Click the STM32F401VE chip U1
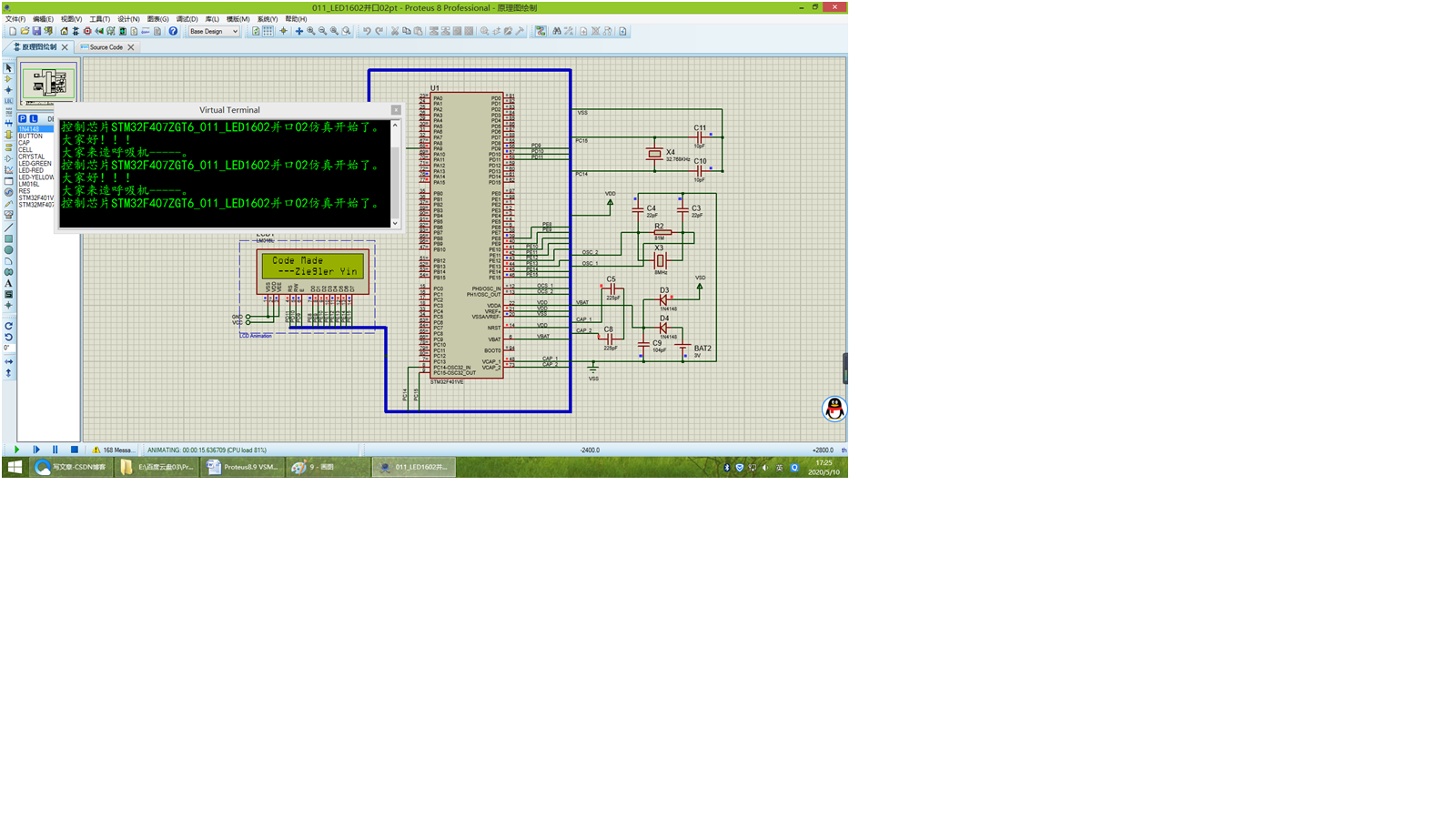 (x=467, y=236)
